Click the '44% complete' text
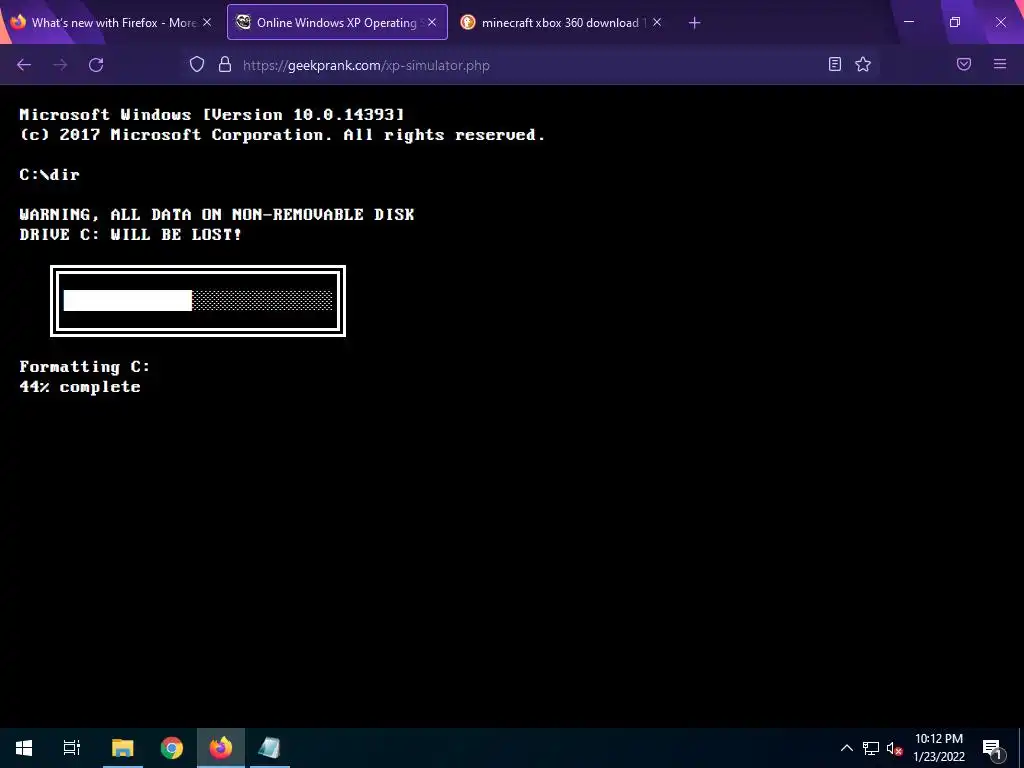 (80, 387)
